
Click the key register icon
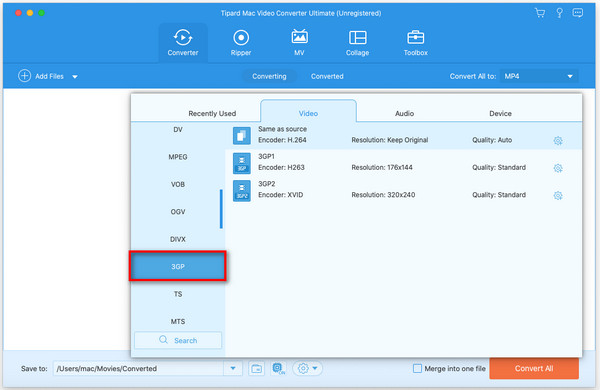click(559, 13)
